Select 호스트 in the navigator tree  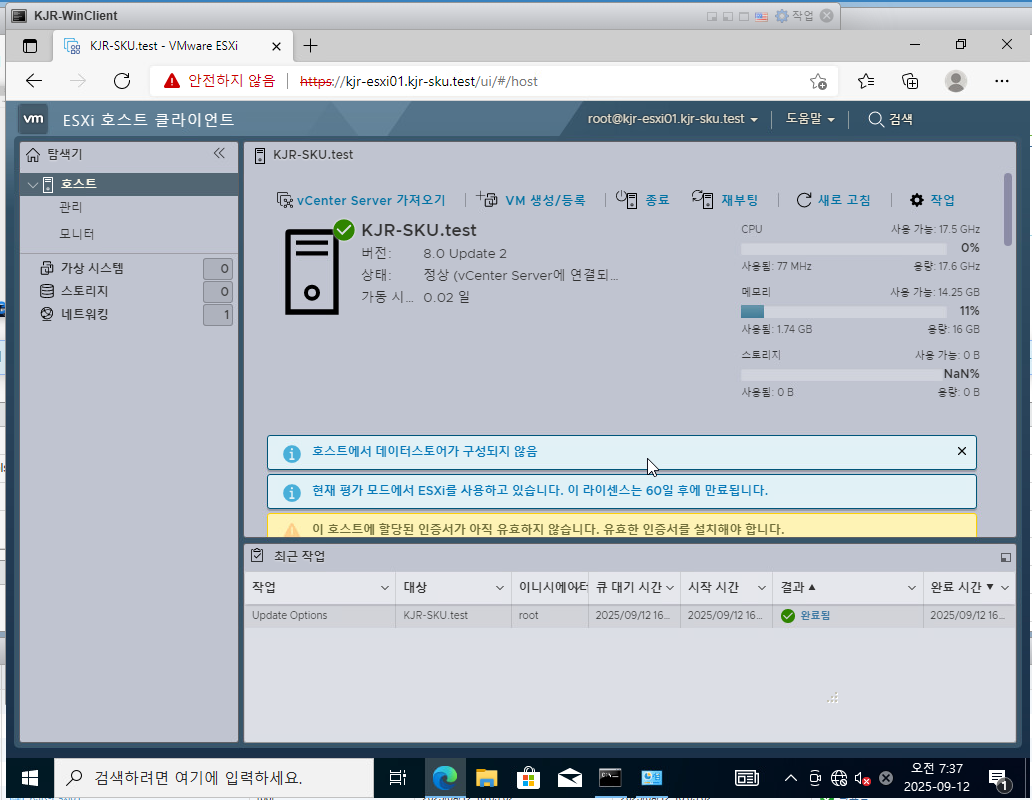coord(78,184)
